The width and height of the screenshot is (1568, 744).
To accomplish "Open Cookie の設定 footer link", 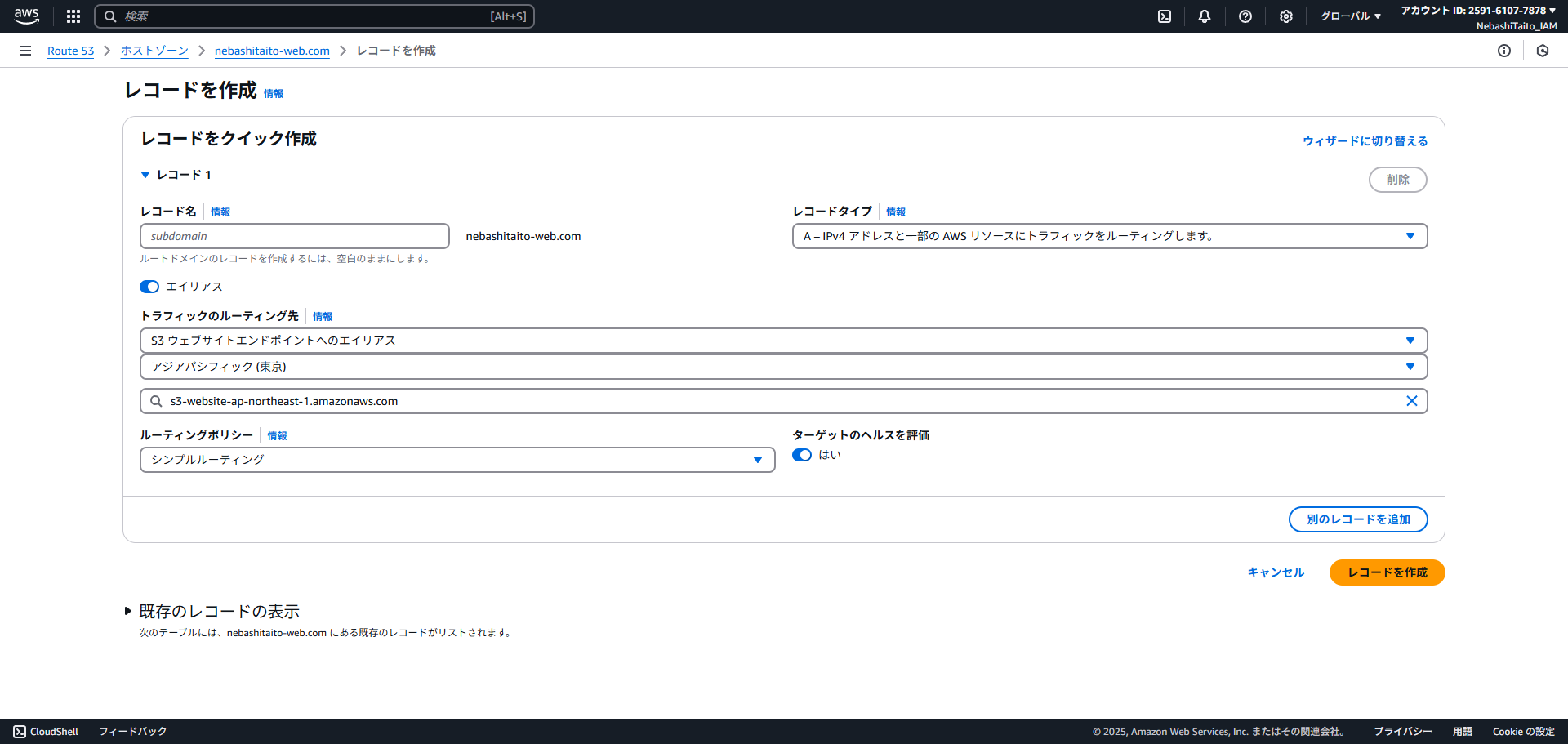I will [1523, 732].
